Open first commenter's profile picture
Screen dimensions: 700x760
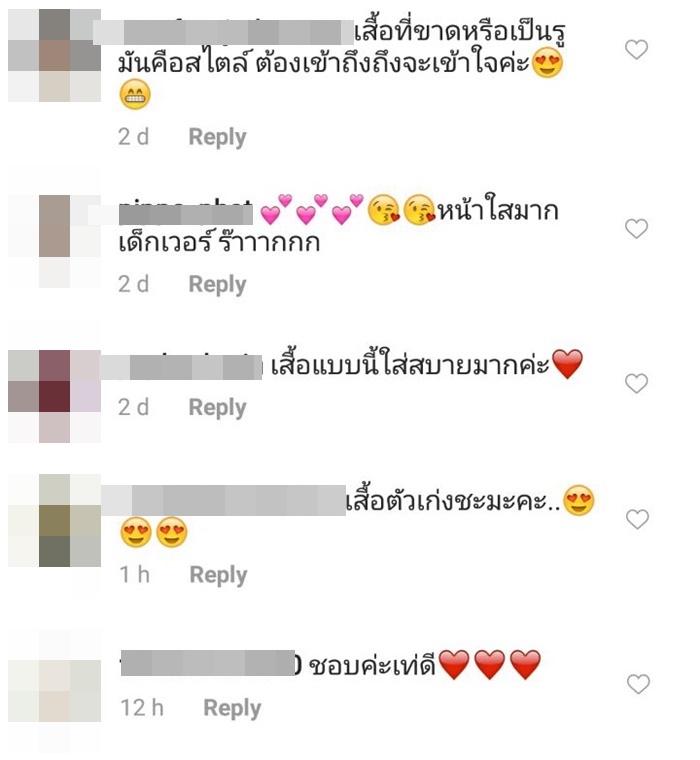[x=54, y=55]
